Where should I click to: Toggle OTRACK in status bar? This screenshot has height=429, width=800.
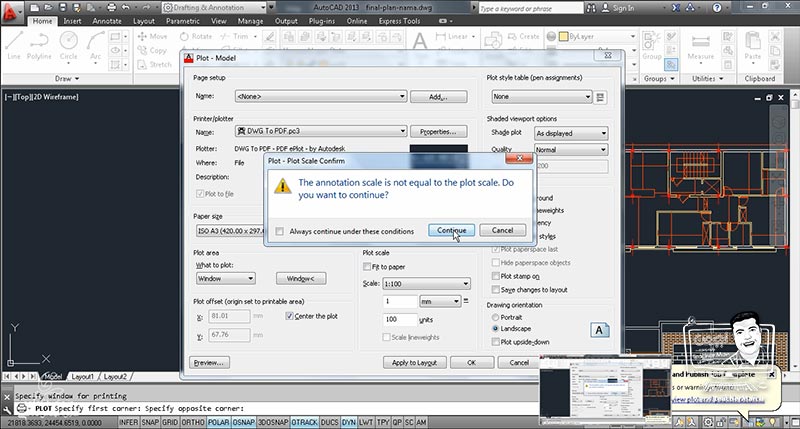[x=305, y=422]
